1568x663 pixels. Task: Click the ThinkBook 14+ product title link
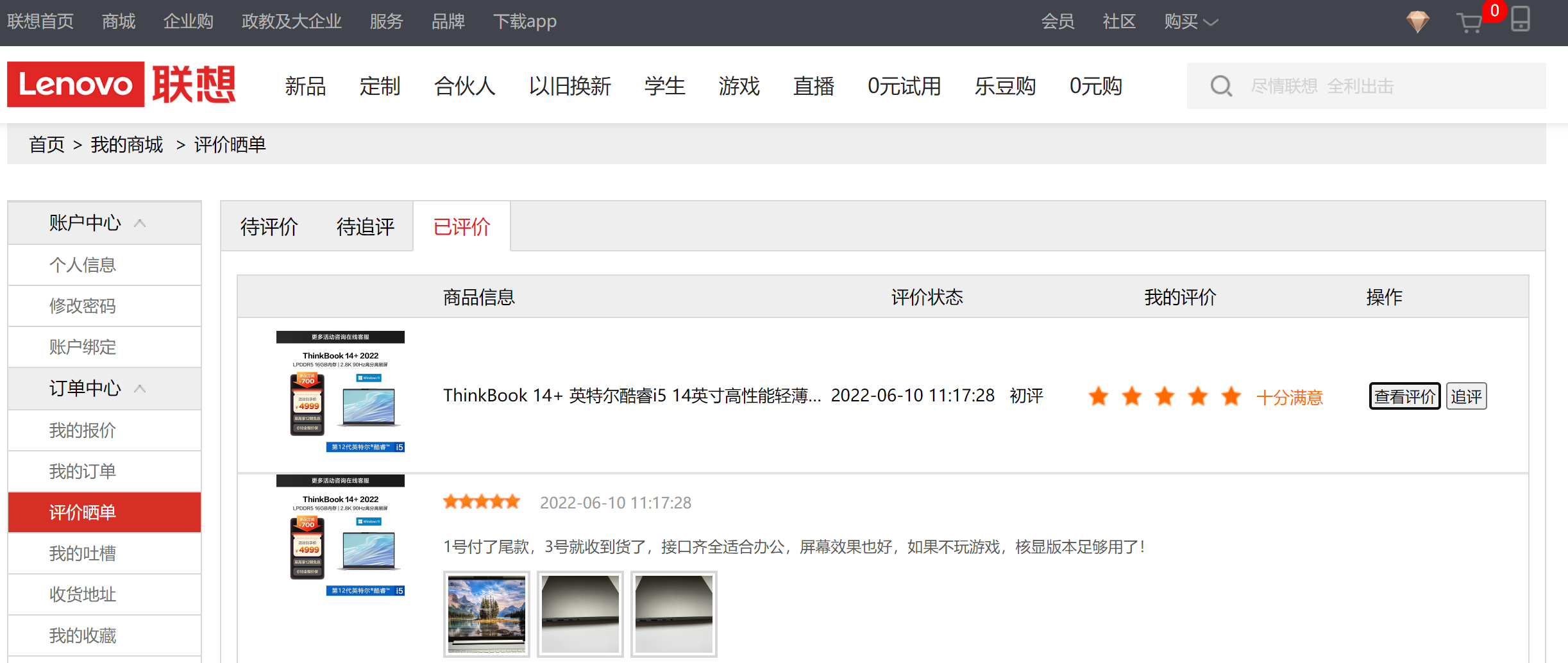pos(632,396)
